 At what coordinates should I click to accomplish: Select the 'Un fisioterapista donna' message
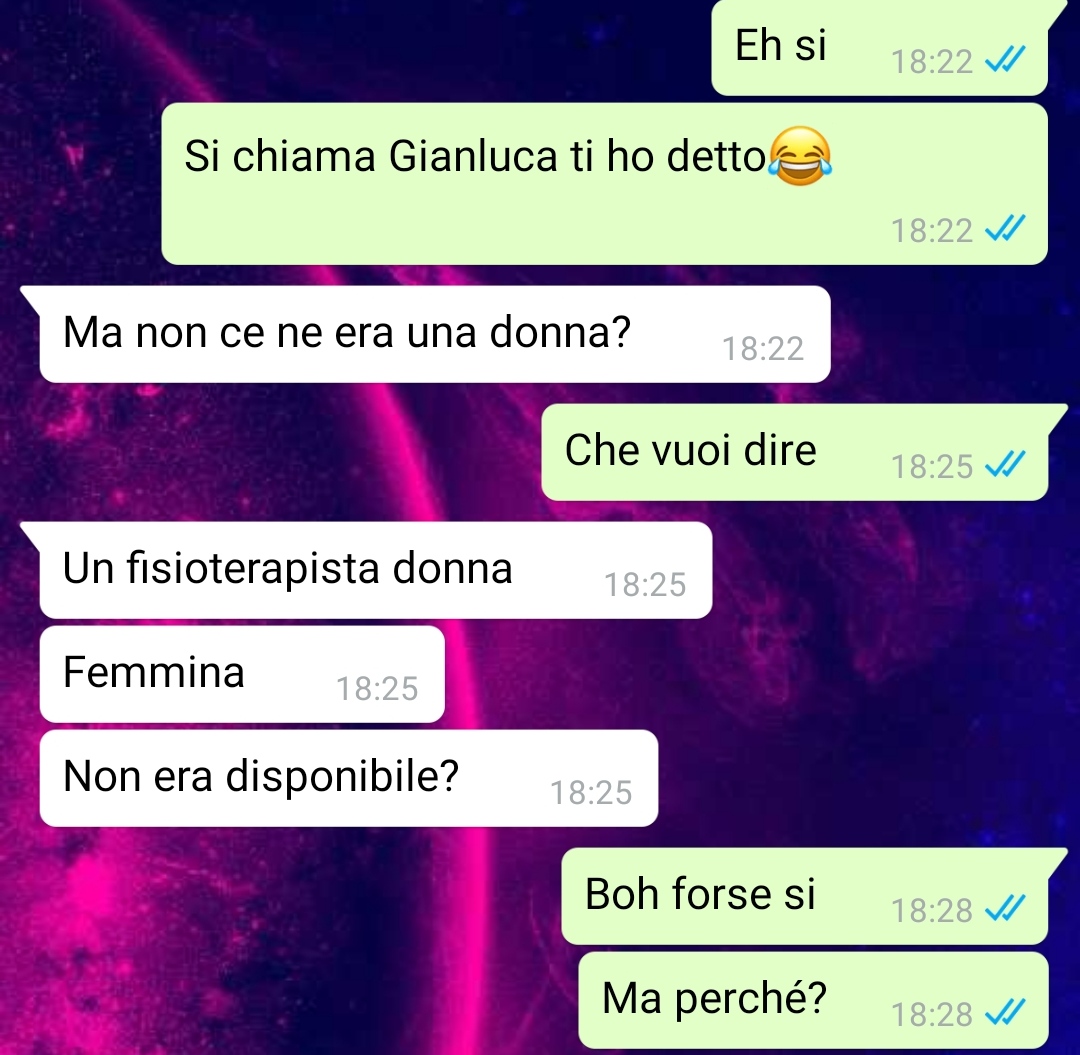376,570
